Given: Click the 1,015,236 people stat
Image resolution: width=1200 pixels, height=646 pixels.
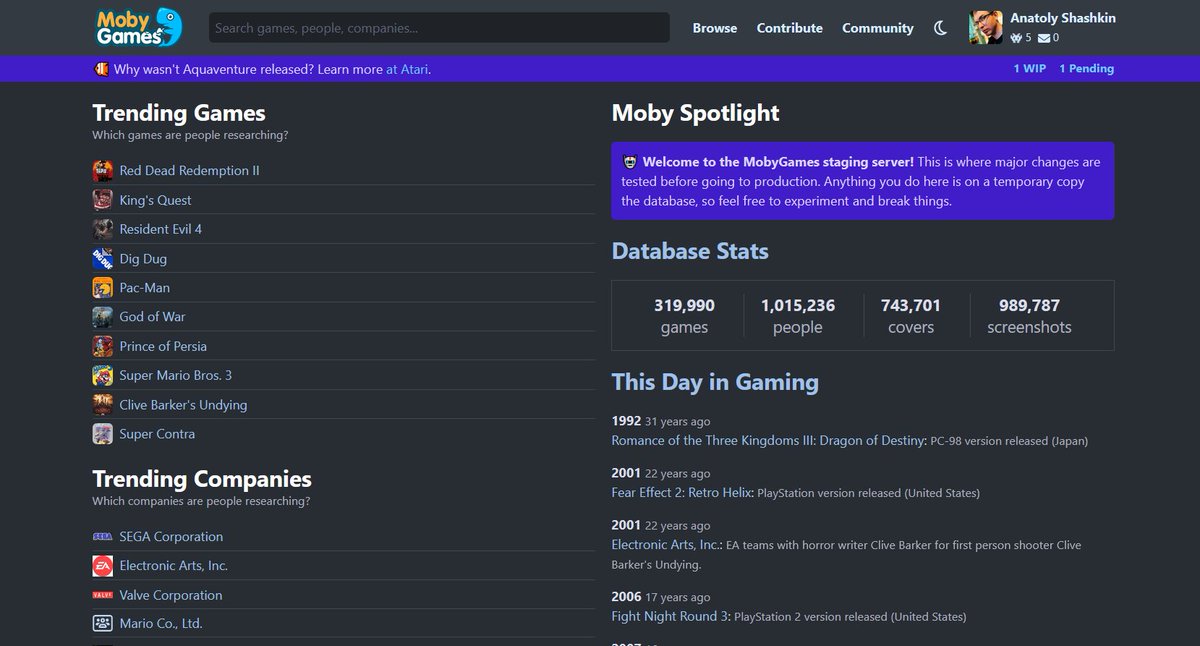Looking at the screenshot, I should tap(798, 316).
